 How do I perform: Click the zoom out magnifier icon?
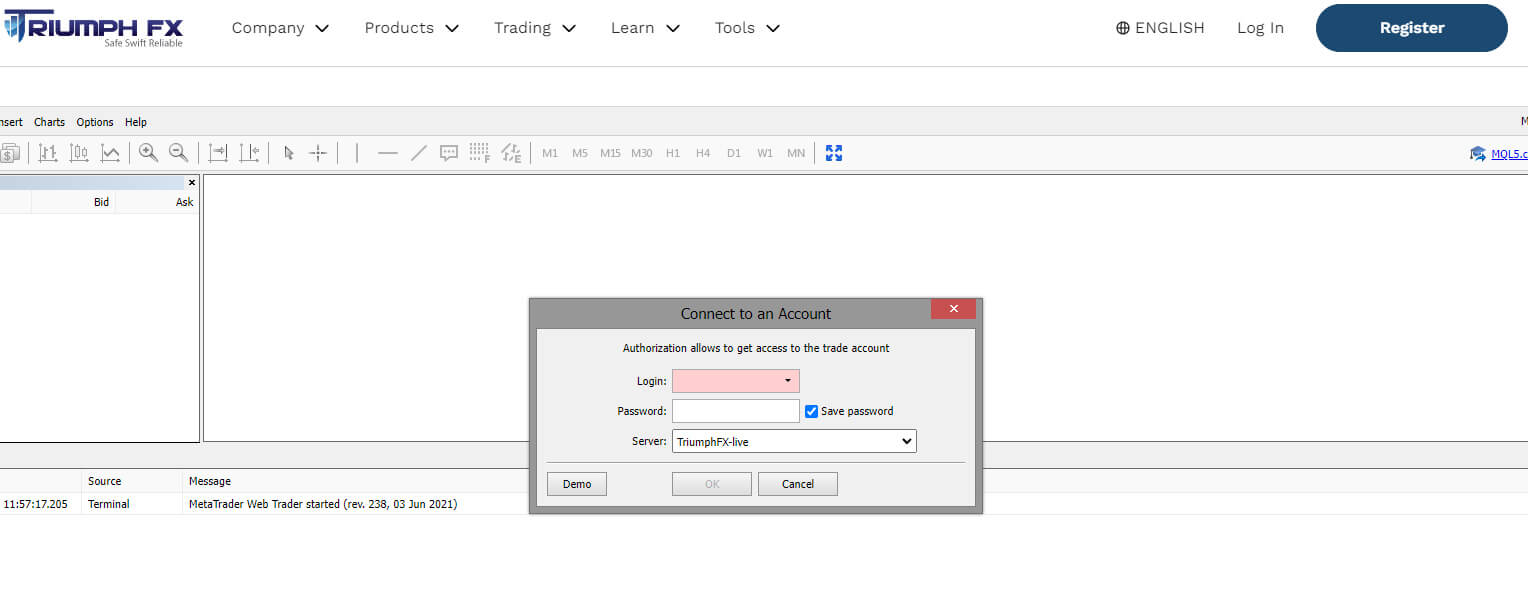178,153
